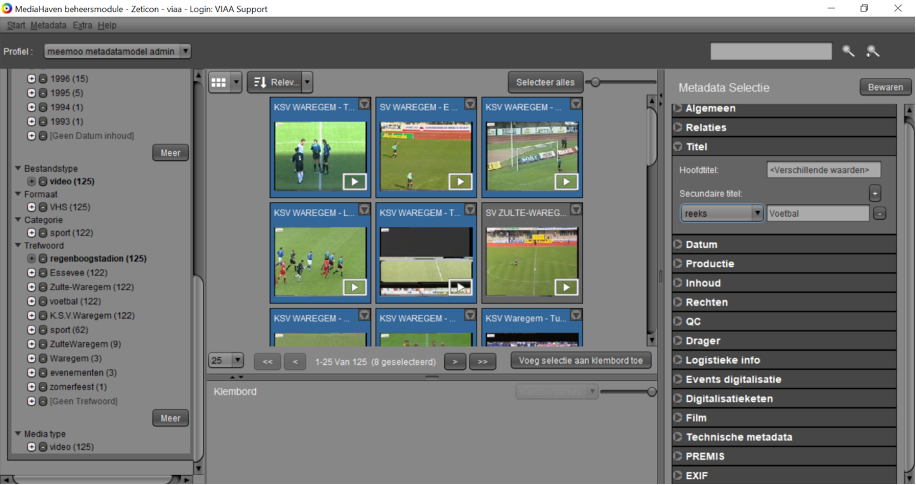The width and height of the screenshot is (916, 485).
Task: Open menu arrow on SV ZULTE-WAREG card
Action: pos(575,209)
